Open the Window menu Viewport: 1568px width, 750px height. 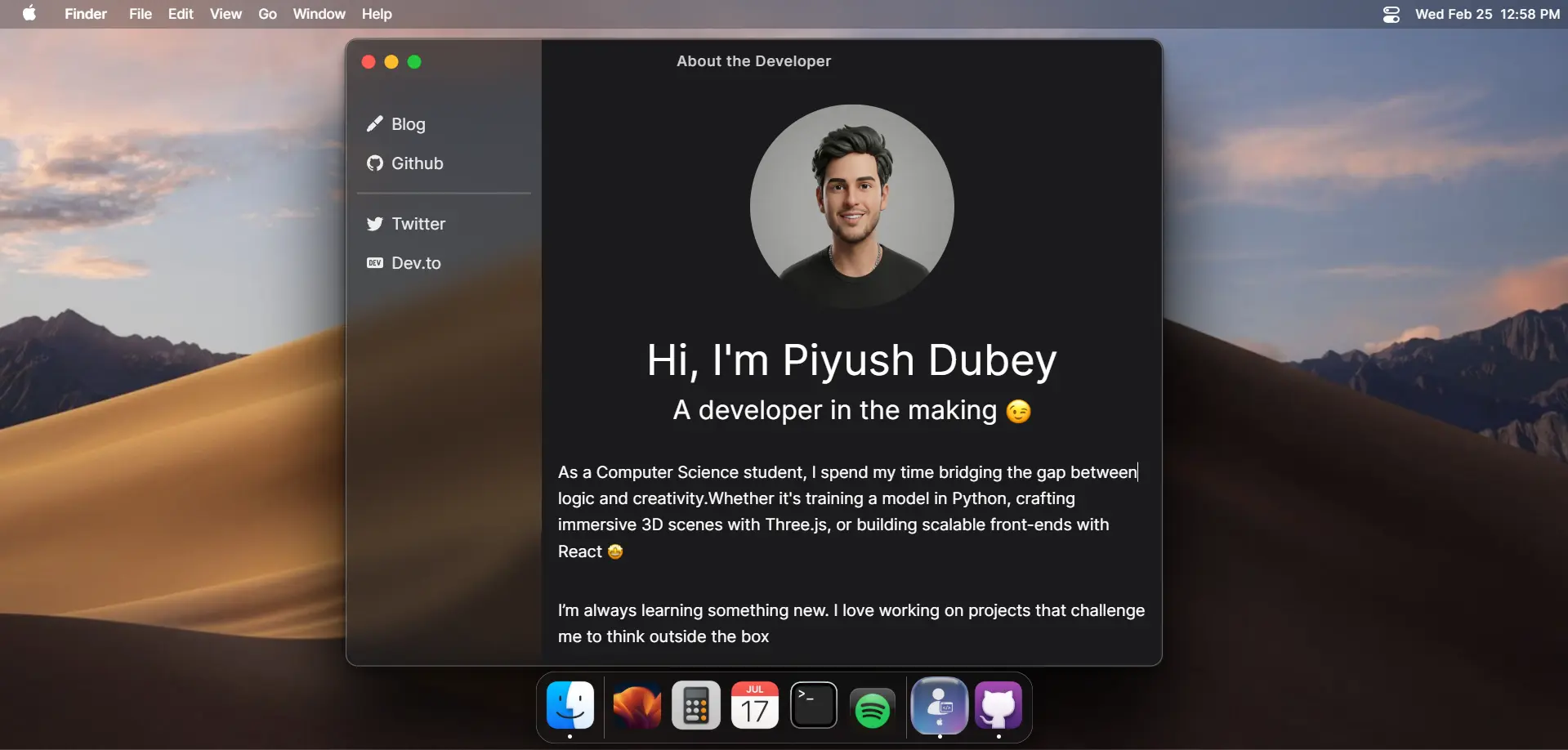(318, 14)
